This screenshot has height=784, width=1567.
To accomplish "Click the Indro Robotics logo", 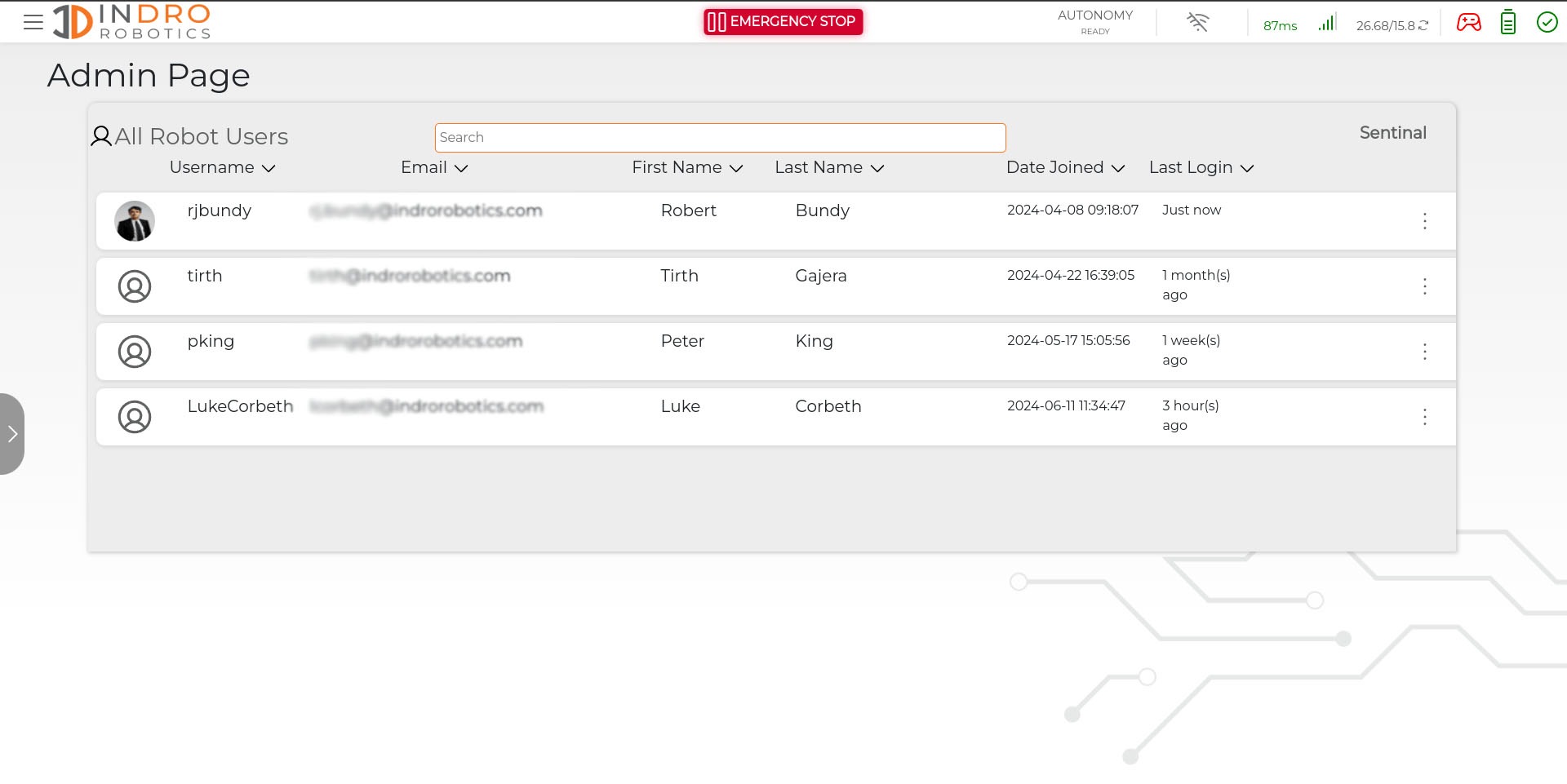I will pos(132,22).
